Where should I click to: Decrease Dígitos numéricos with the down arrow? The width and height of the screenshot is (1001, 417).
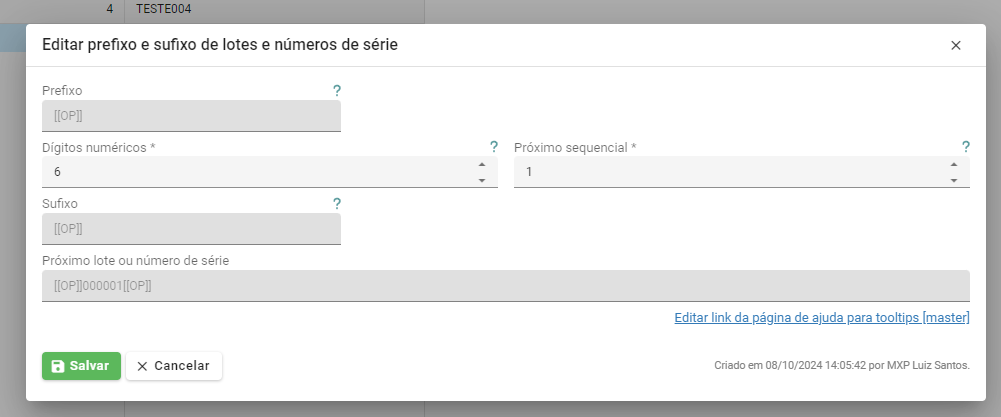pos(482,180)
